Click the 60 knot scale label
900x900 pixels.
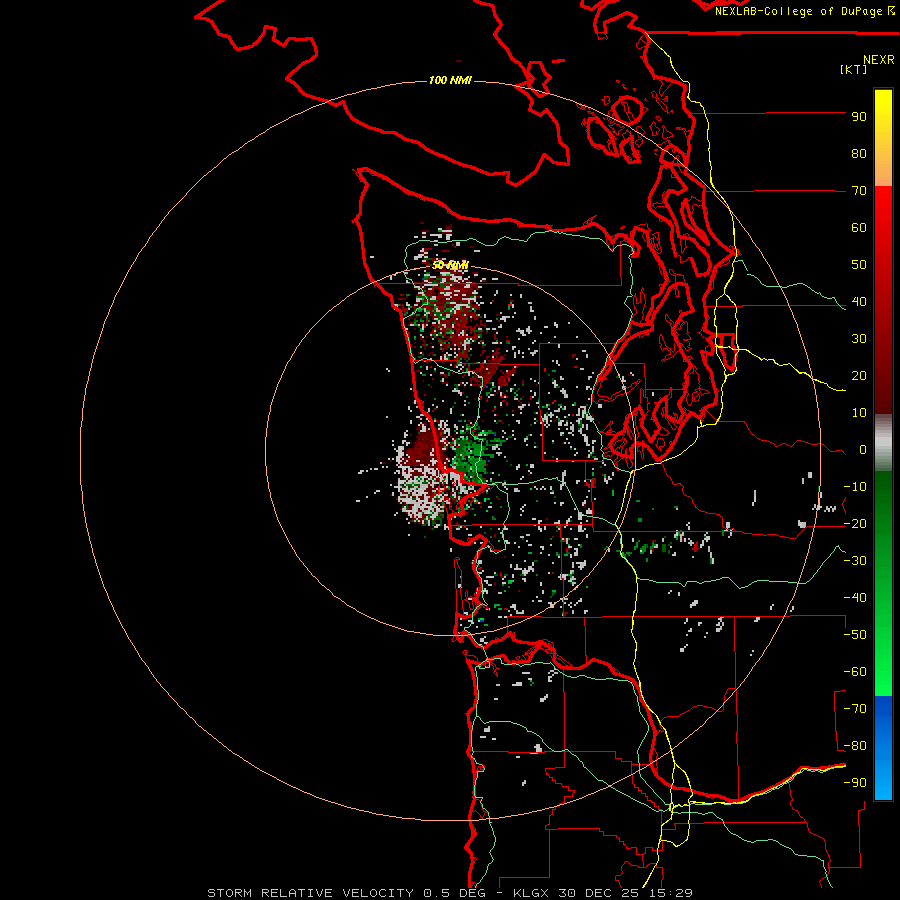click(x=859, y=228)
